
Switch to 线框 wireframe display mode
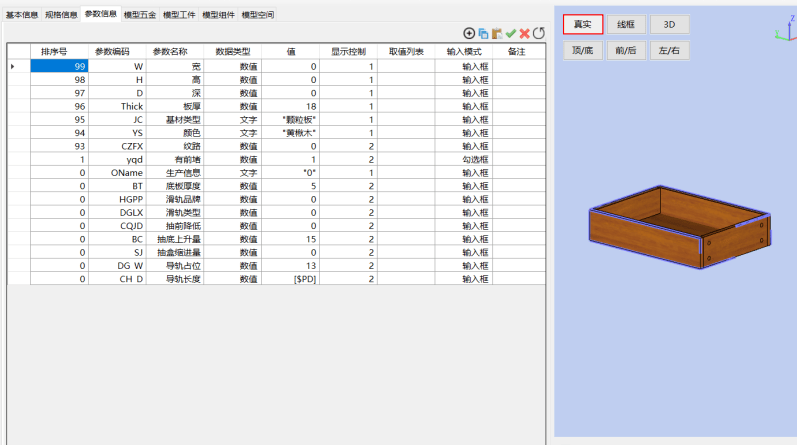point(626,24)
